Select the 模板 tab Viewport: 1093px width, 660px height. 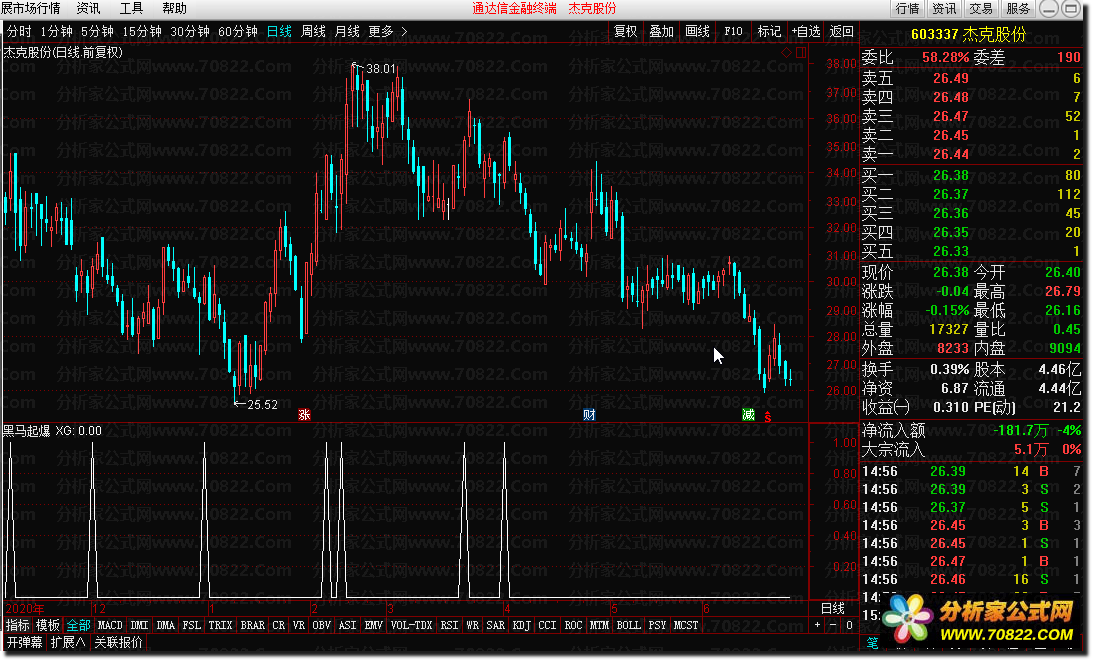coord(47,625)
